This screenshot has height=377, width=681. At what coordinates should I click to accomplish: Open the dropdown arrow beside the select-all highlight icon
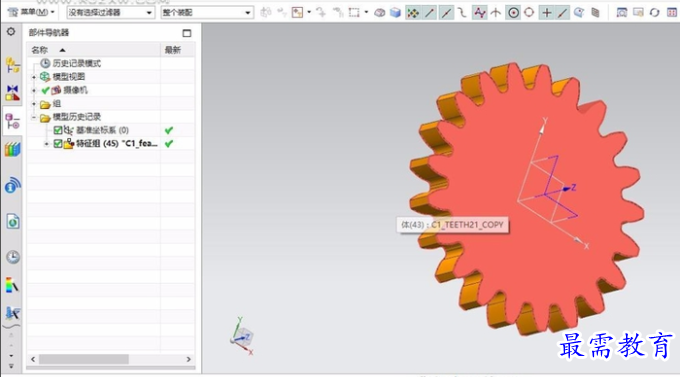309,12
